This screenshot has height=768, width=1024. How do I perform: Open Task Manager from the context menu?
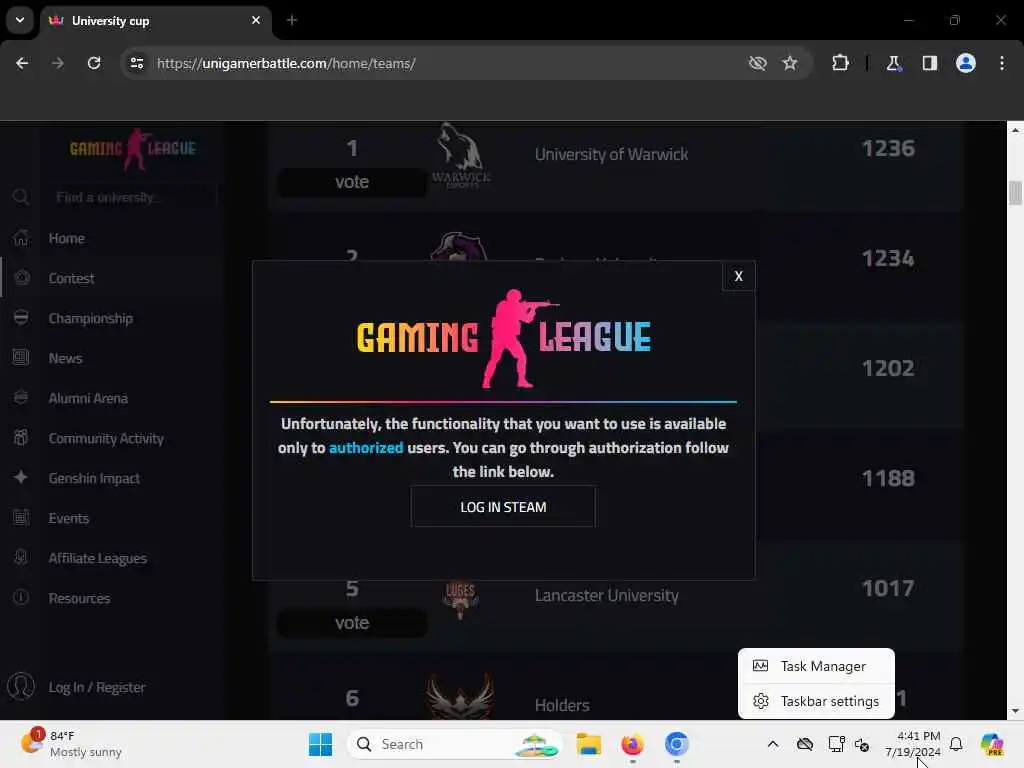point(816,666)
